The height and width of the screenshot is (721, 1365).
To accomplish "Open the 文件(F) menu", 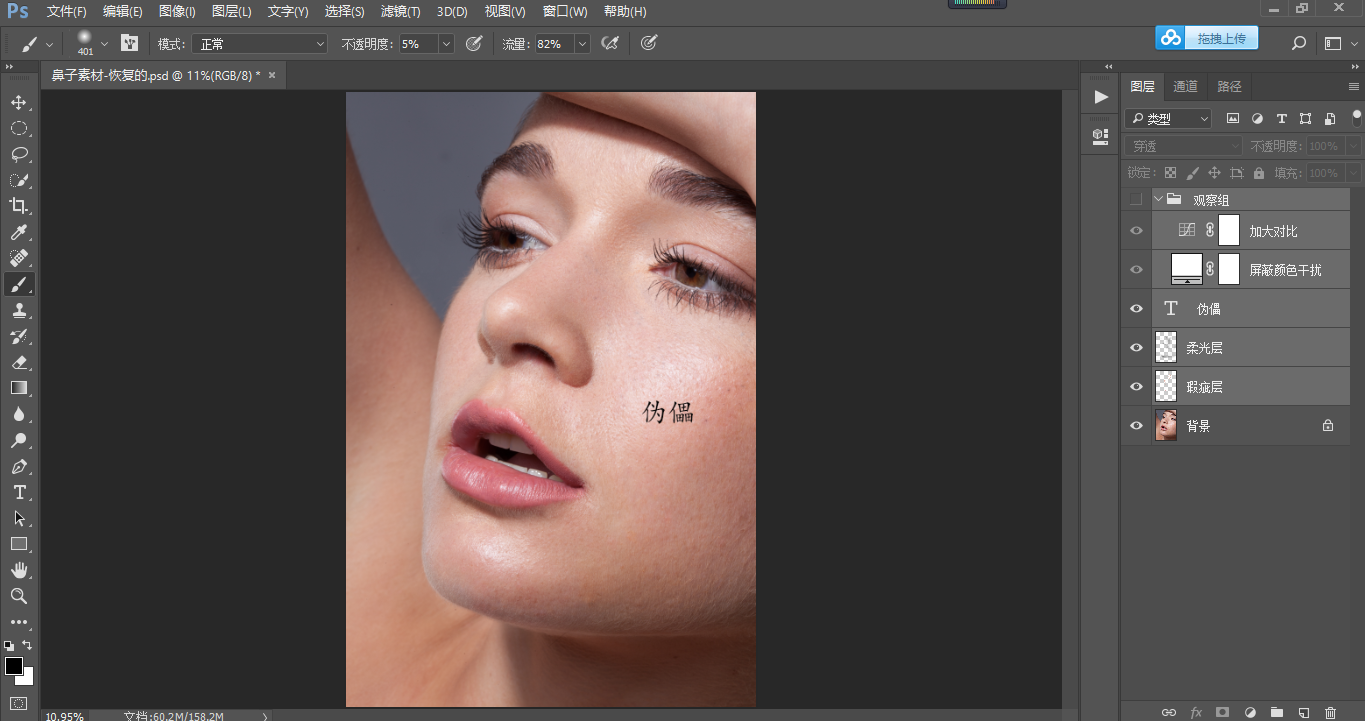I will point(67,12).
